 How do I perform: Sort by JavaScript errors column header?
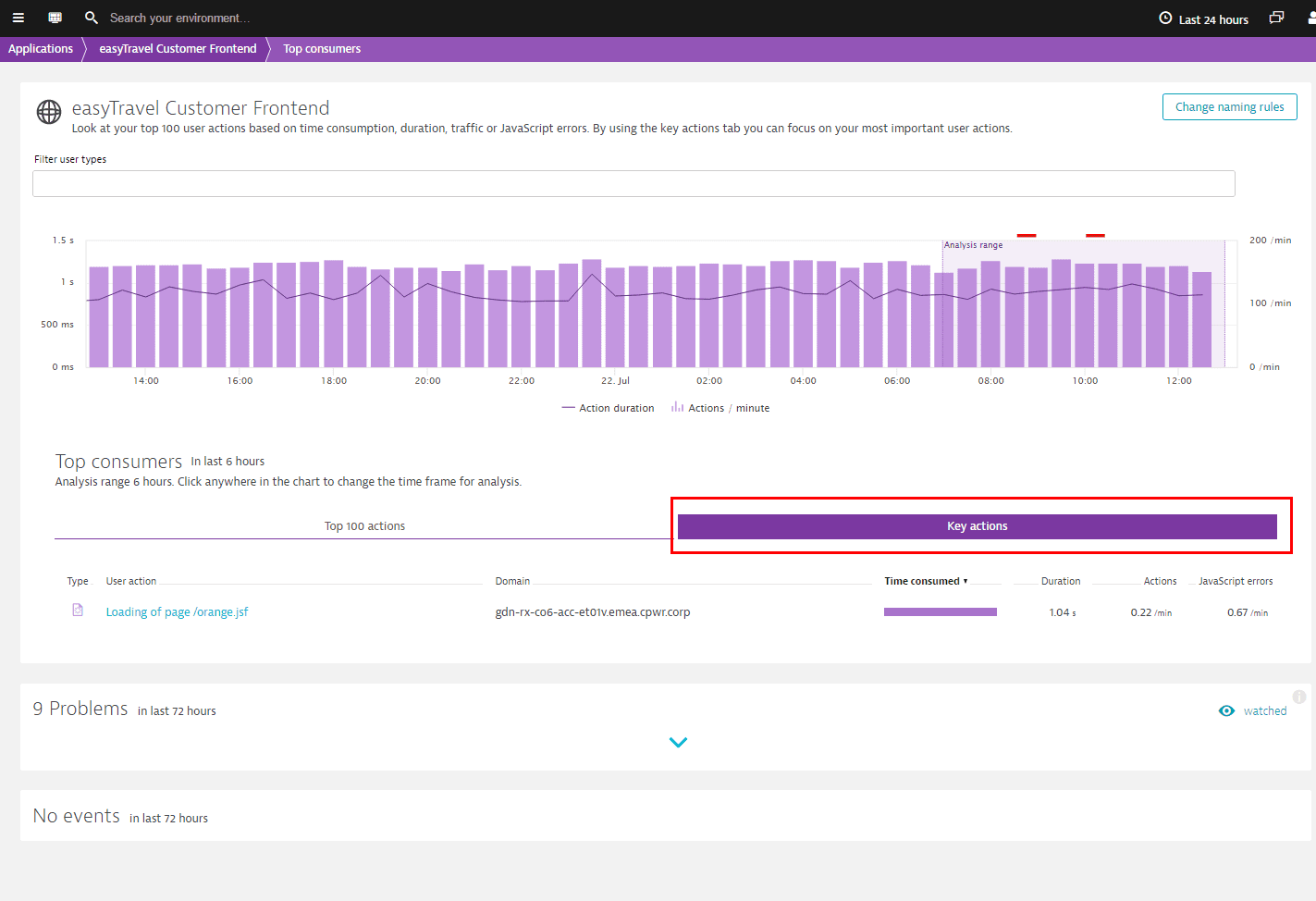(1236, 581)
